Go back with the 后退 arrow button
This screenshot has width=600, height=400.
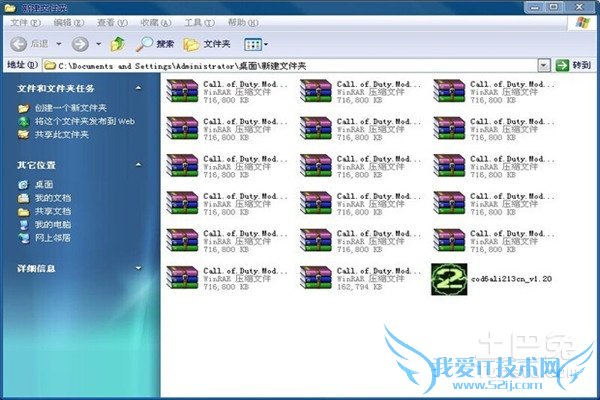click(x=29, y=44)
